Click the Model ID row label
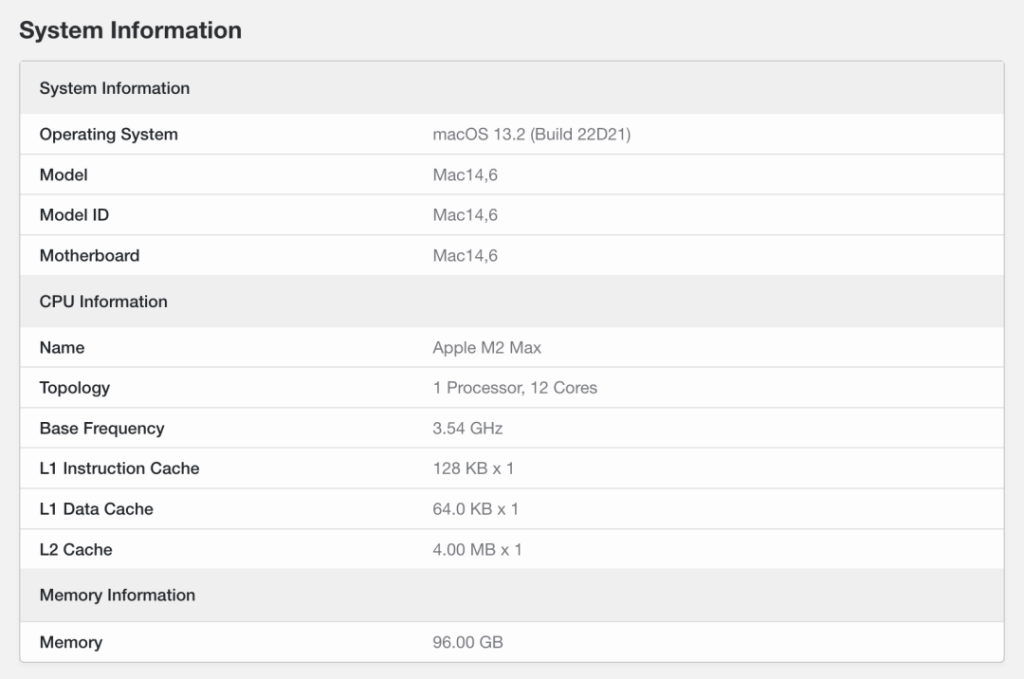 (74, 215)
